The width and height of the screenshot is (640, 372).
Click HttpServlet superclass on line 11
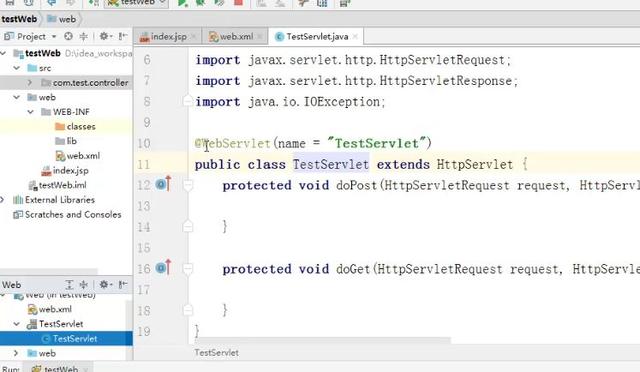click(x=475, y=165)
